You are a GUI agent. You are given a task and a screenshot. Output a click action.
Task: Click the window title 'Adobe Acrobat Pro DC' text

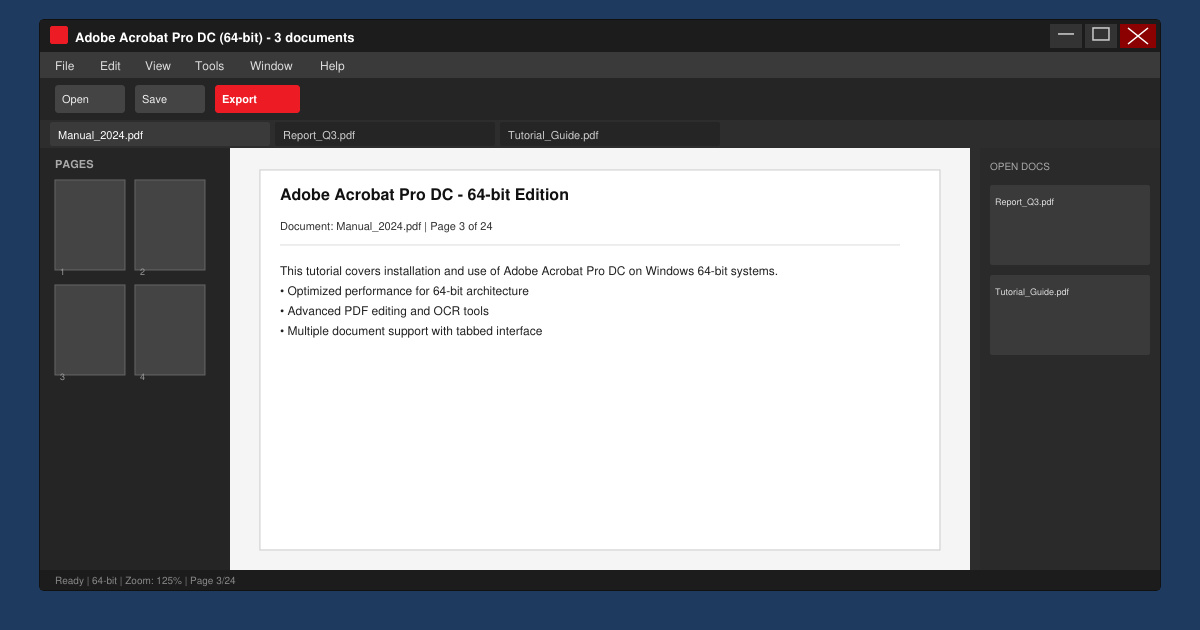click(x=214, y=37)
